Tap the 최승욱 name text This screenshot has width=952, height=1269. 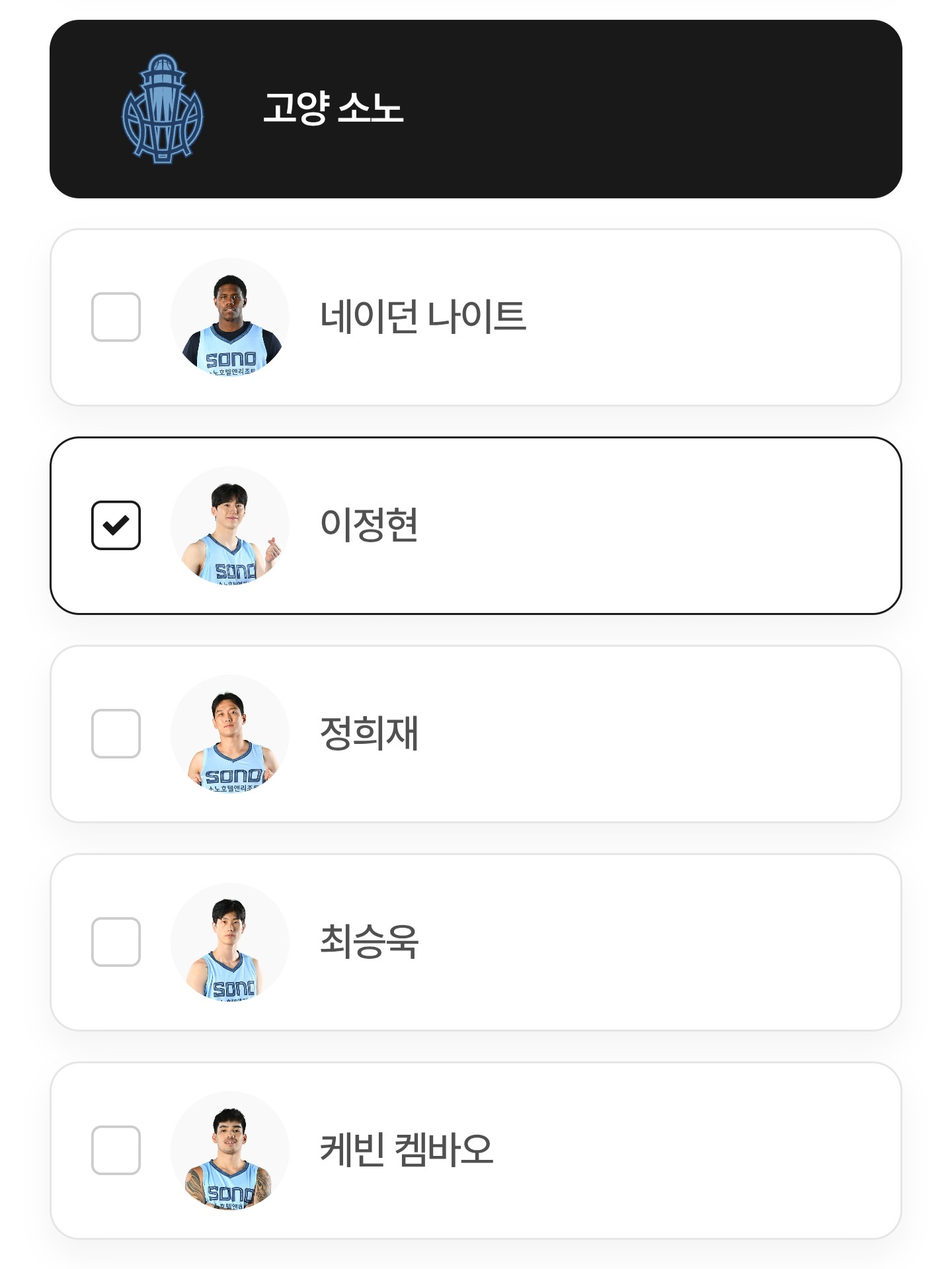(x=369, y=941)
